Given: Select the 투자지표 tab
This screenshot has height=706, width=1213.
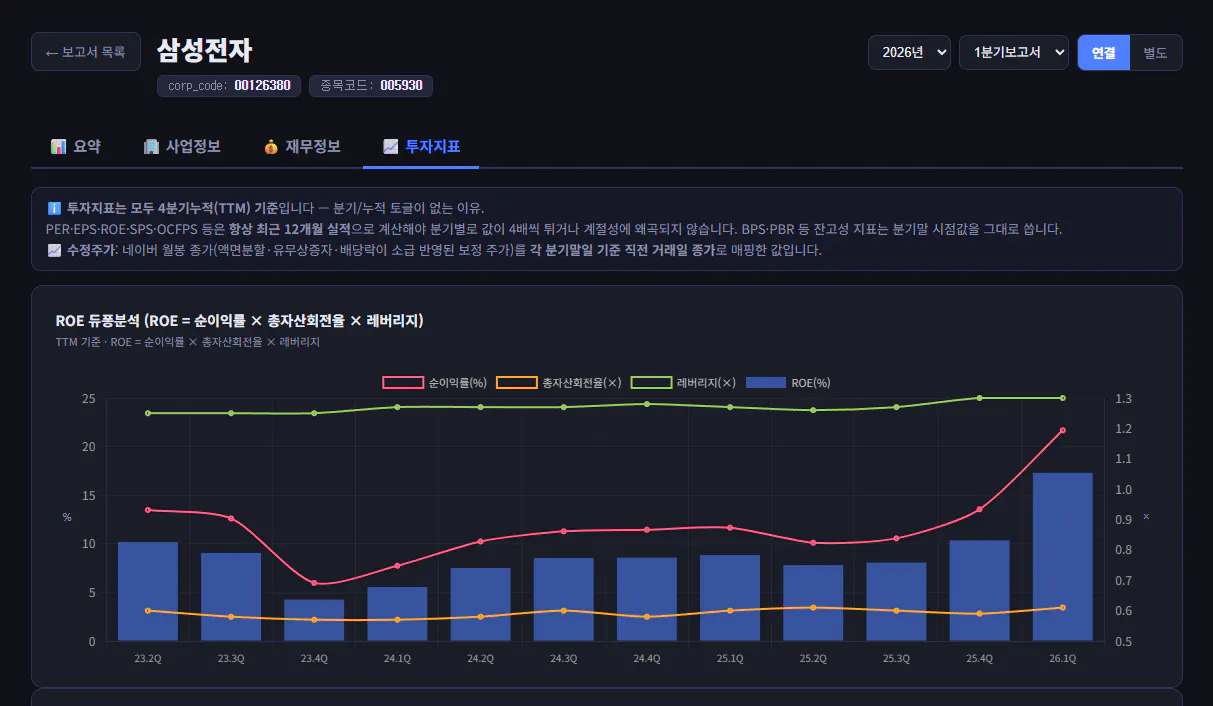Looking at the screenshot, I should (421, 146).
